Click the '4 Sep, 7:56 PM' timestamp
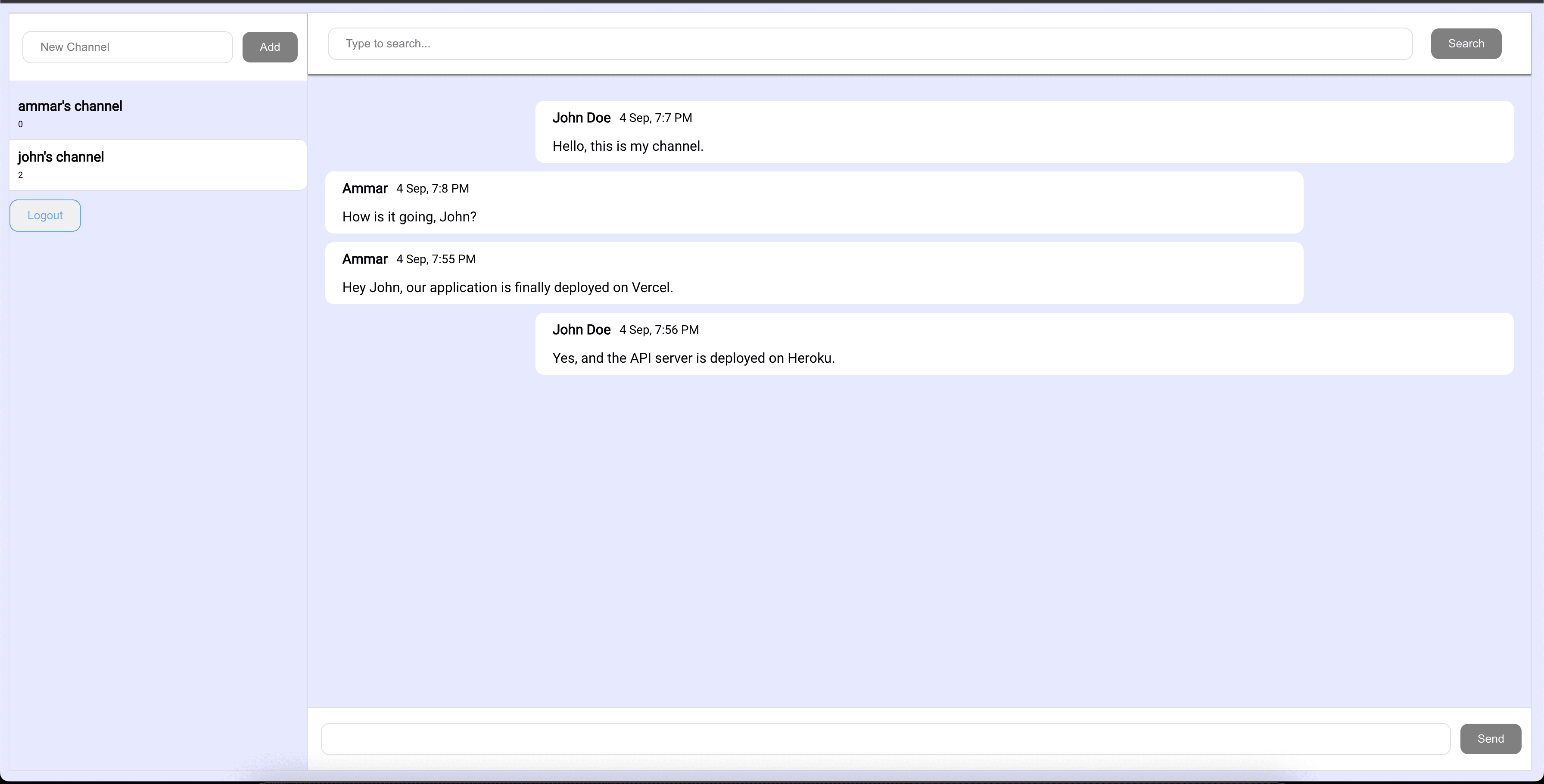Viewport: 1544px width, 784px height. pos(659,329)
